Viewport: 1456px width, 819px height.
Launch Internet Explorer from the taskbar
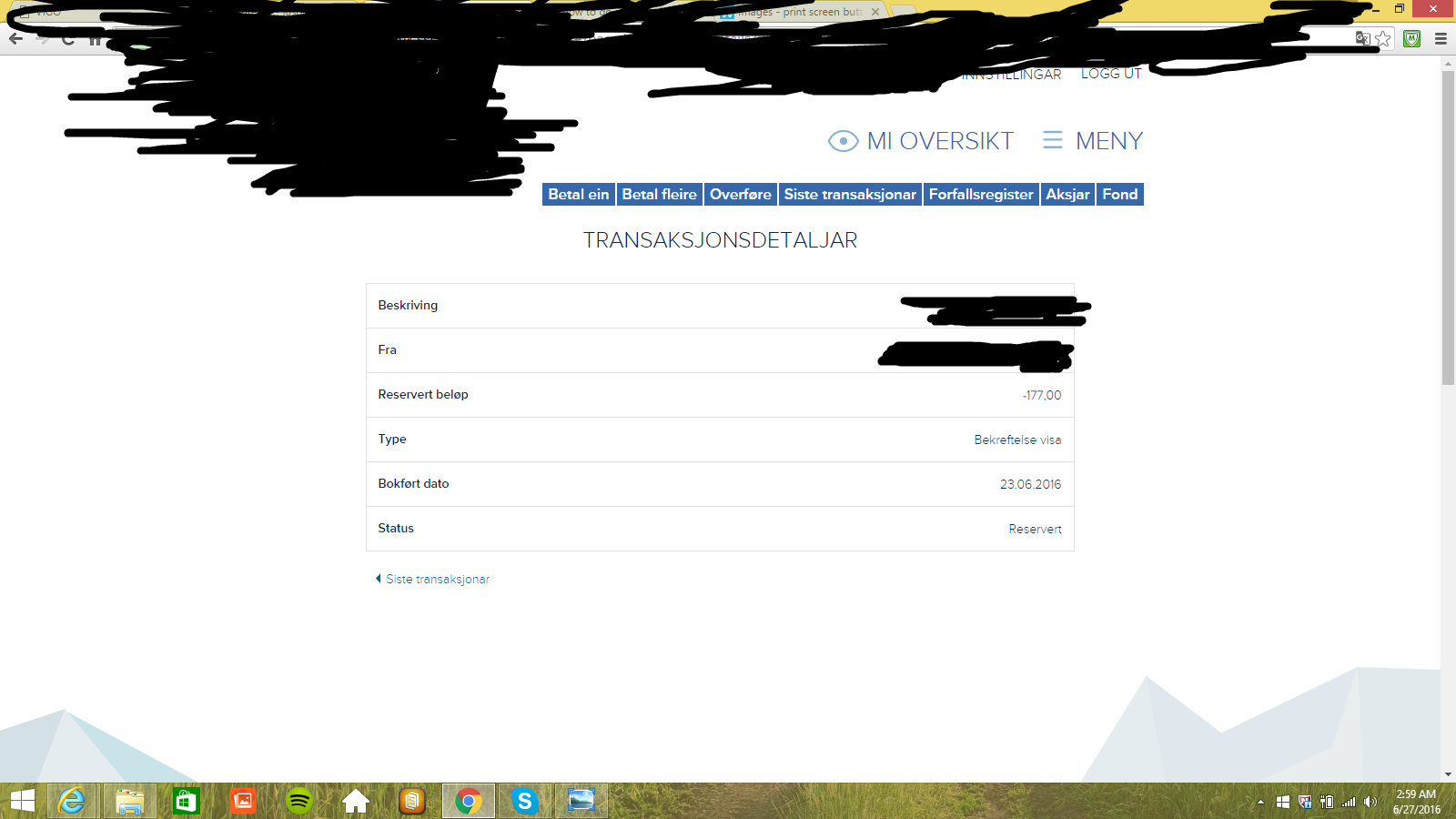[72, 801]
